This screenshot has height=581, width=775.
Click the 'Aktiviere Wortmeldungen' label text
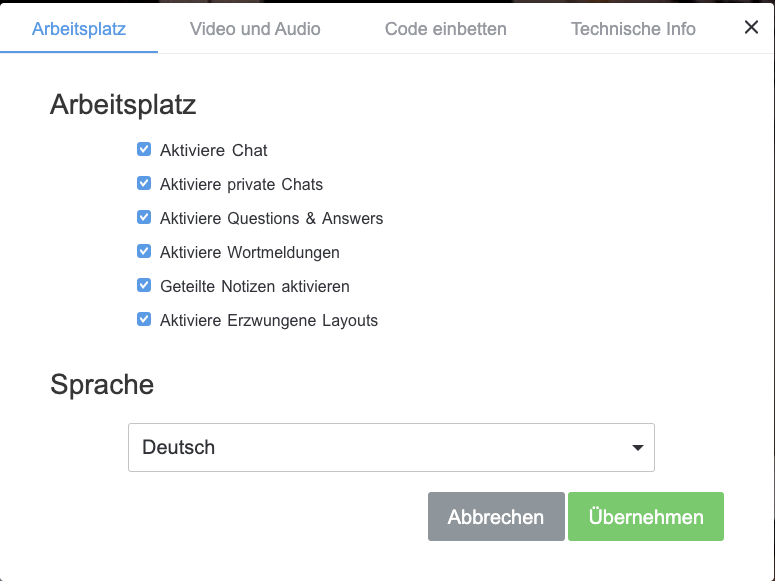point(250,252)
